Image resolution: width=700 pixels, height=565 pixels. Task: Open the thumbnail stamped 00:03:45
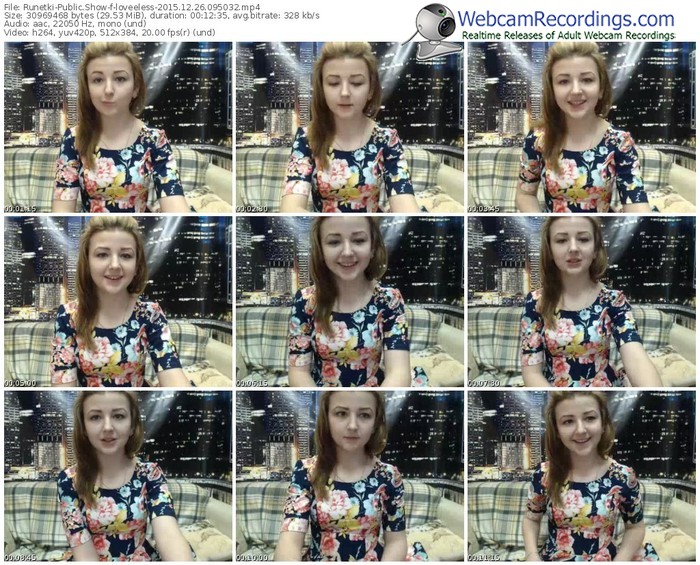580,127
